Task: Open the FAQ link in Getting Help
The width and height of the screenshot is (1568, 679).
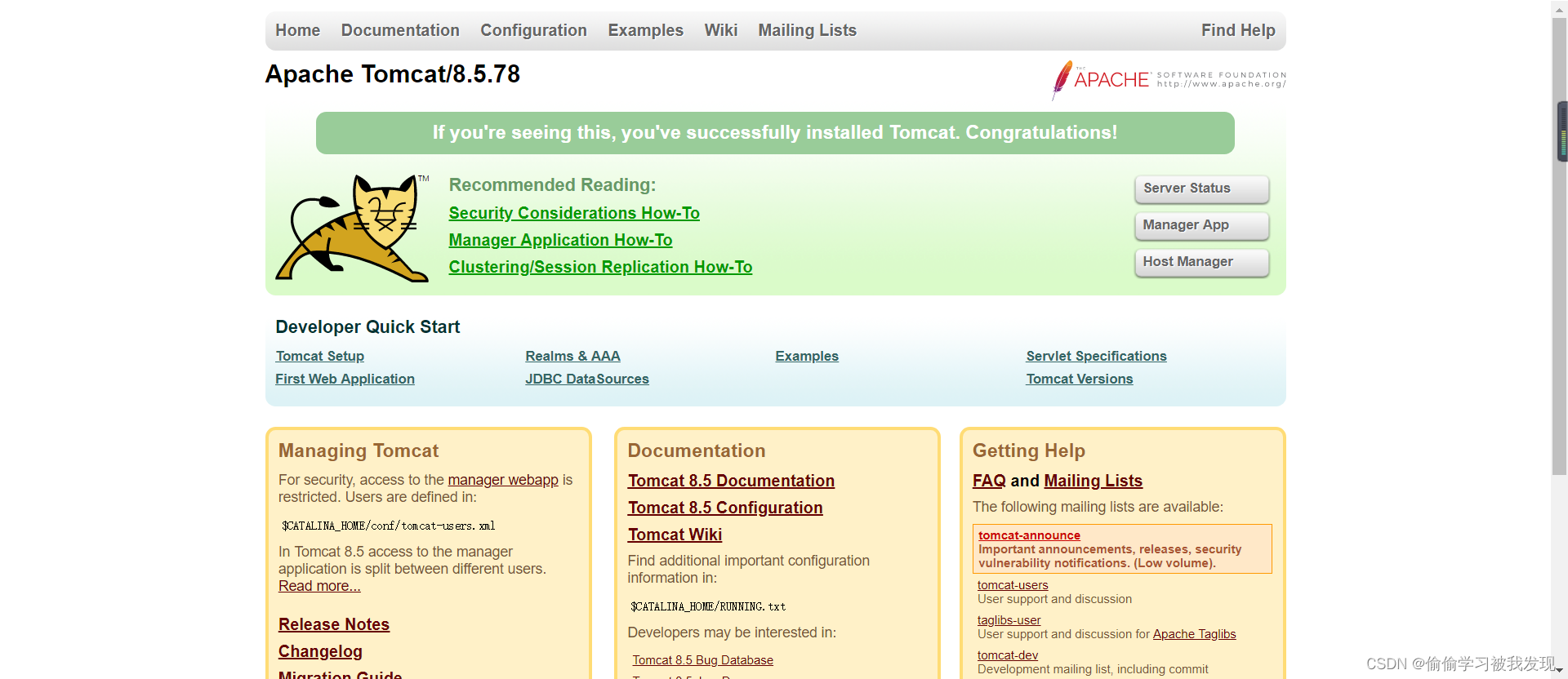Action: pyautogui.click(x=989, y=481)
